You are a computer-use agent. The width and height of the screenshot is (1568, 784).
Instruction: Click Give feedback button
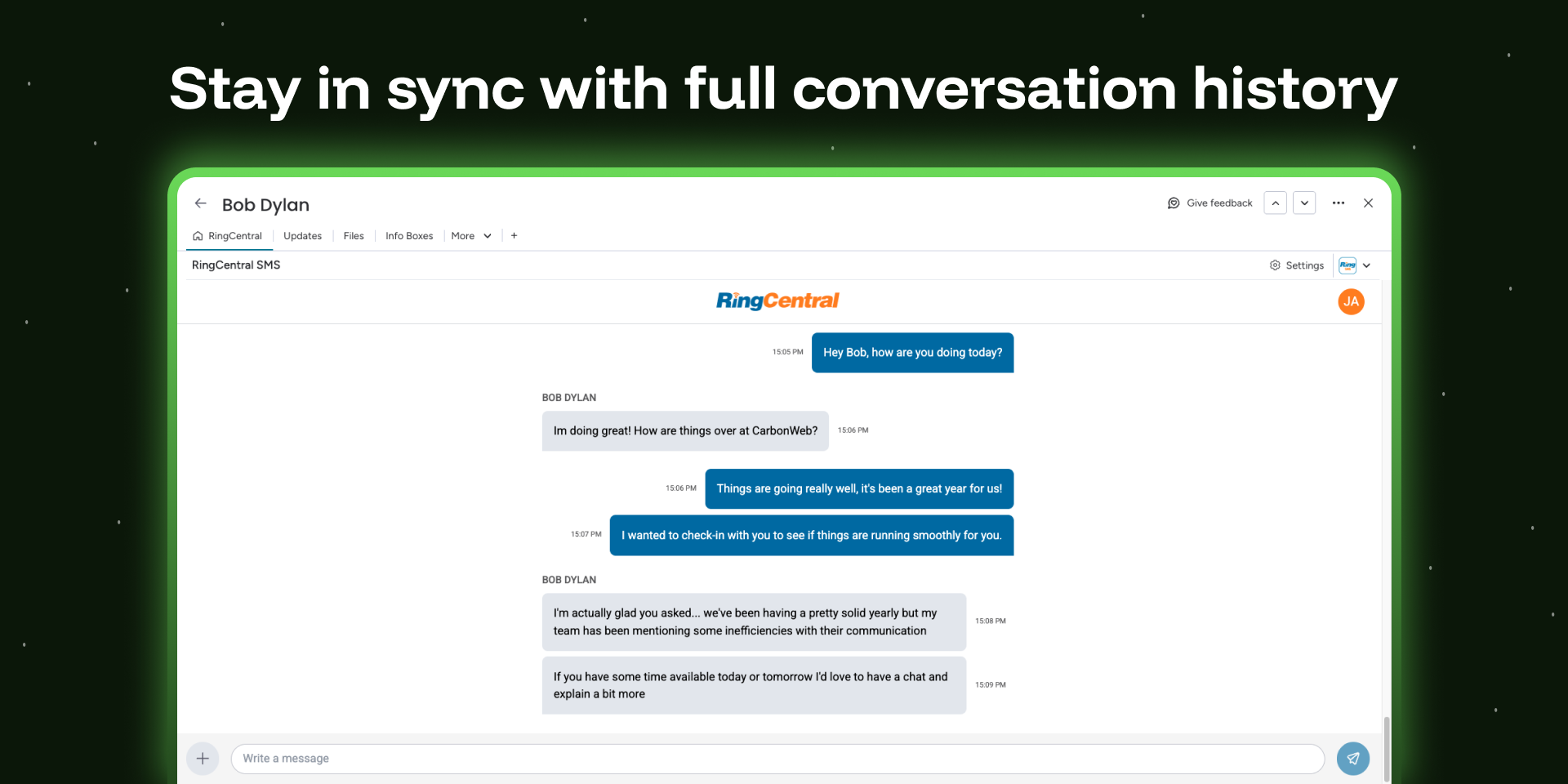[x=1209, y=203]
